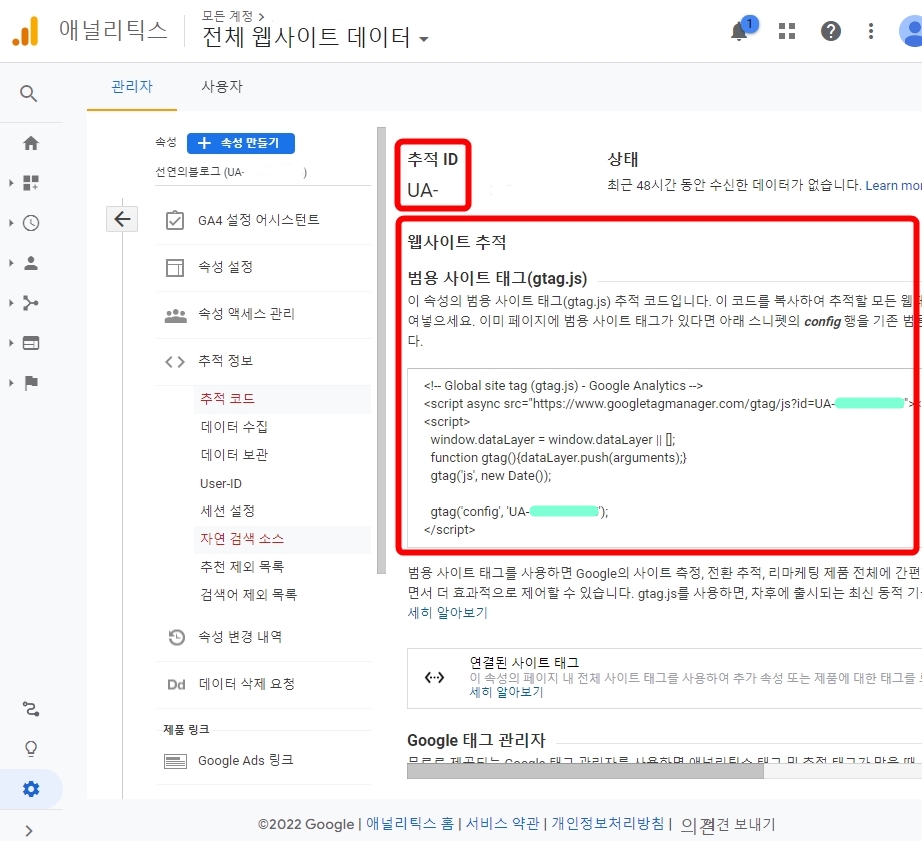
Task: Open the Google apps grid icon
Action: (786, 30)
